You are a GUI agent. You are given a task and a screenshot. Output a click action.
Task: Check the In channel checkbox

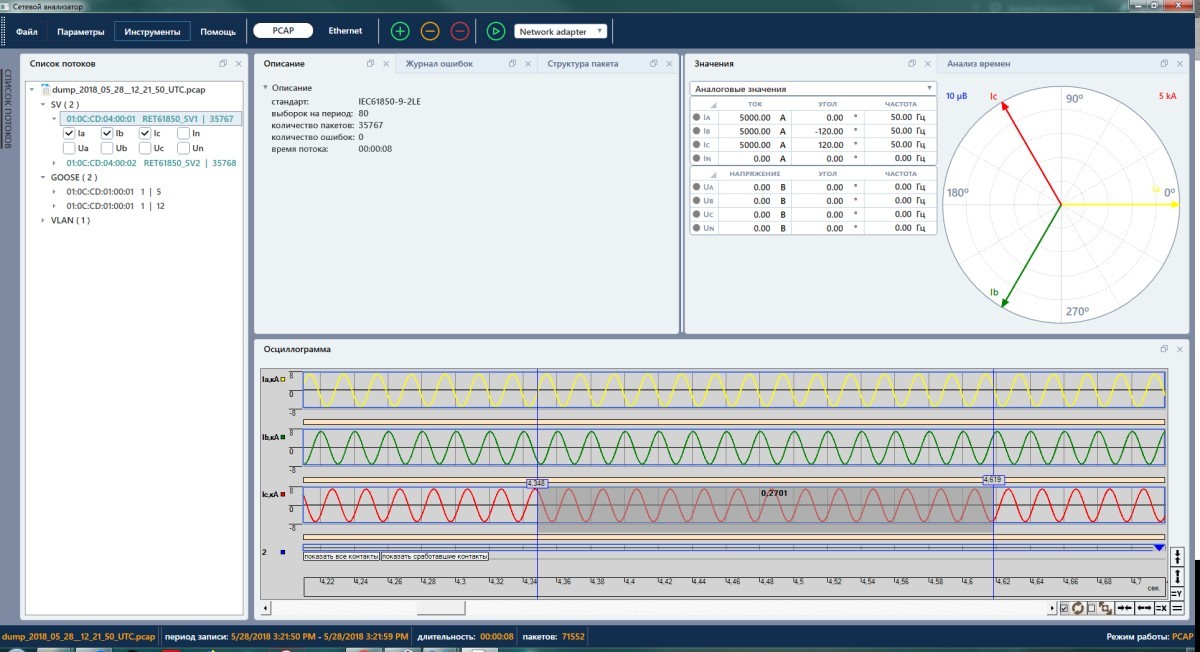183,133
